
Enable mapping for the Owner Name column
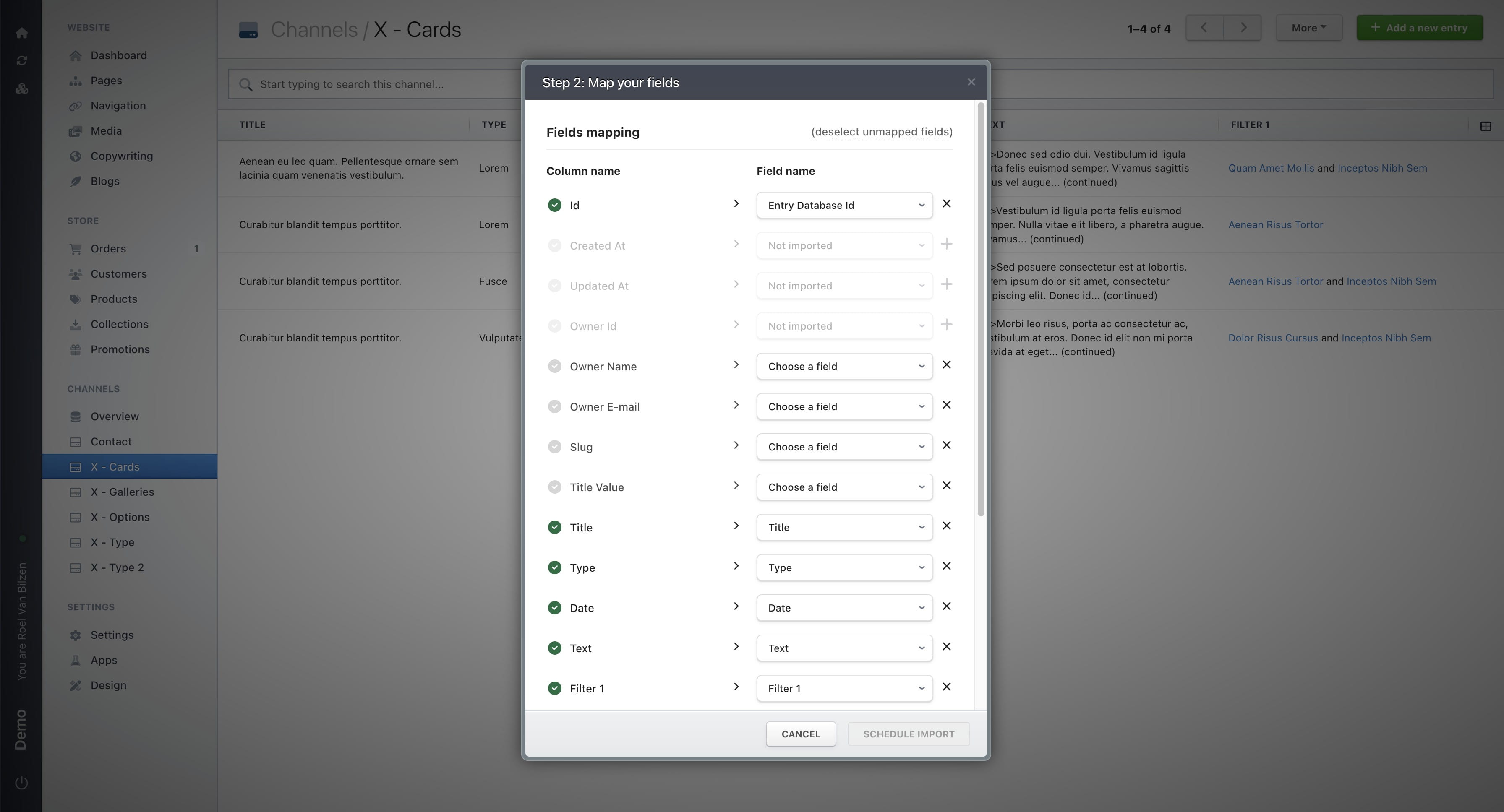click(554, 366)
